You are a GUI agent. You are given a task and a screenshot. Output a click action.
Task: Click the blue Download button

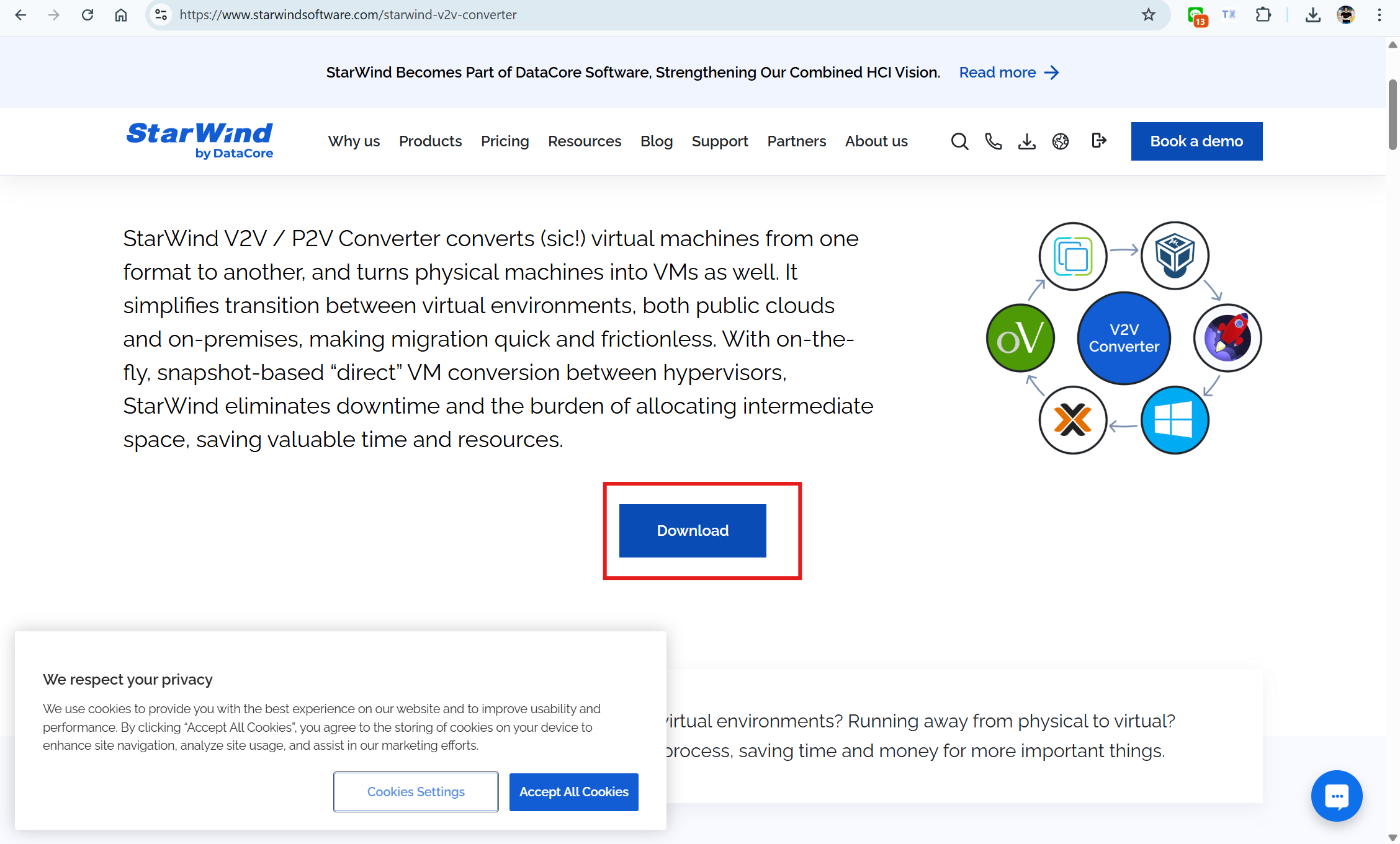click(x=693, y=530)
